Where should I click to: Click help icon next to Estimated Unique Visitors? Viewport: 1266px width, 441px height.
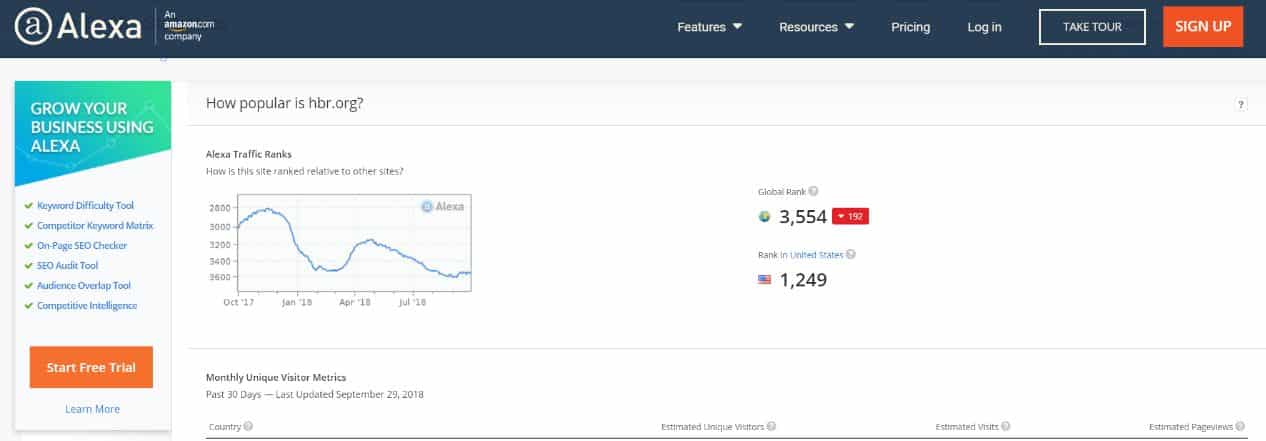(x=771, y=427)
